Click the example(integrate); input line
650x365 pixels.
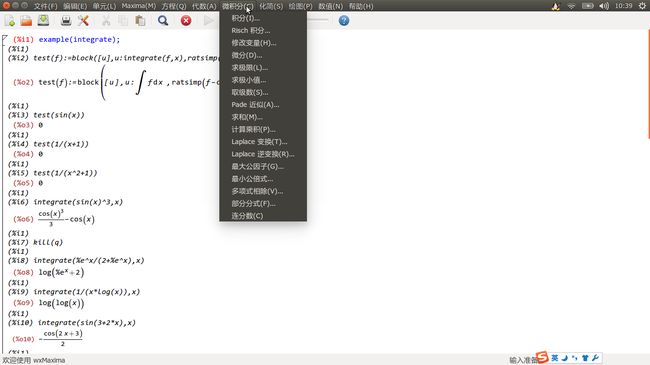79,39
